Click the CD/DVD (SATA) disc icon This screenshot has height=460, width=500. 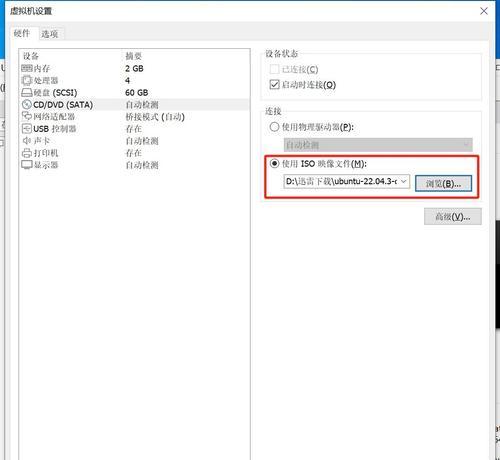click(27, 105)
